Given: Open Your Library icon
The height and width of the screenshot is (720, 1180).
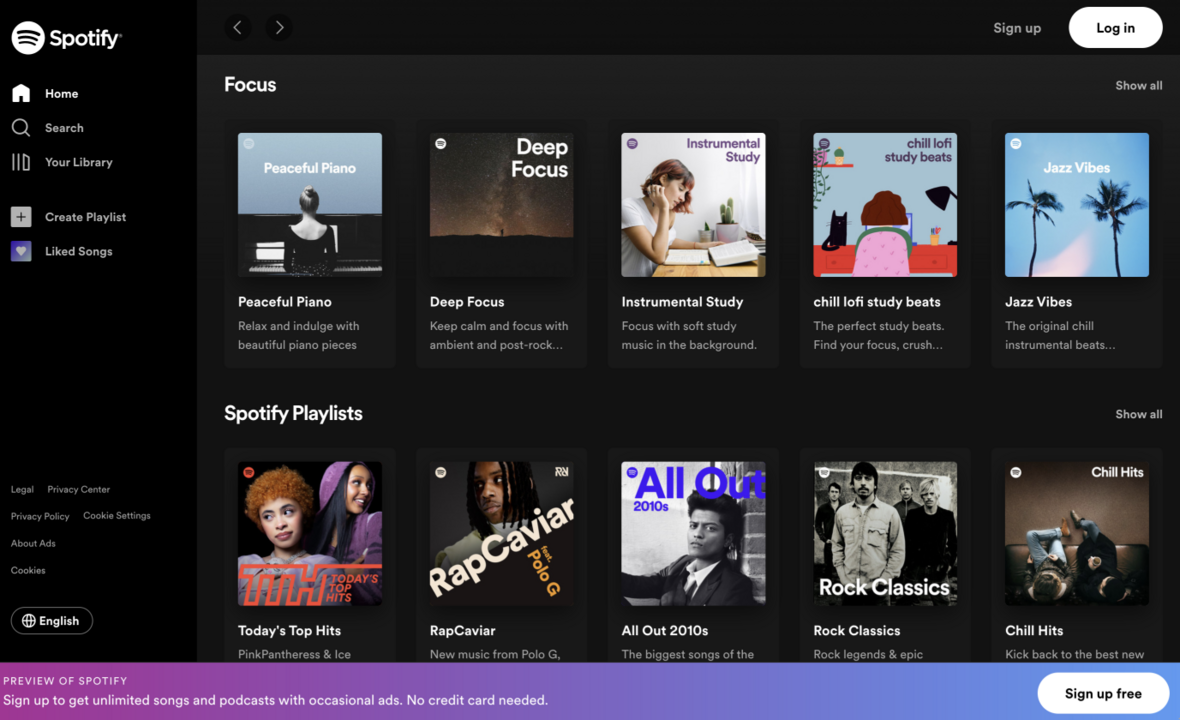Looking at the screenshot, I should pyautogui.click(x=21, y=162).
